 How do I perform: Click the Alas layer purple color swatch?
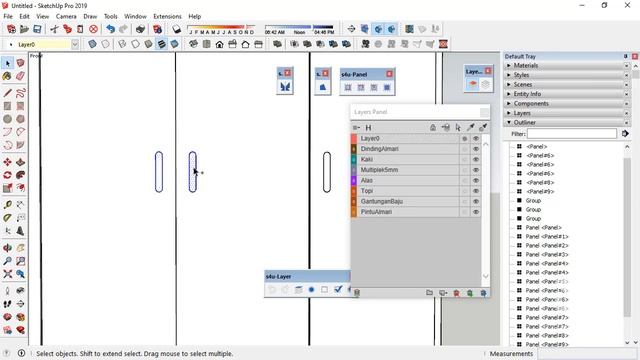[354, 180]
